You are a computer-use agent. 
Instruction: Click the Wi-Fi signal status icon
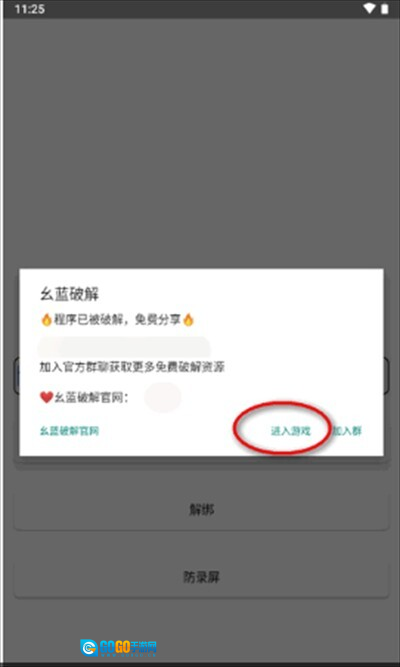(369, 9)
